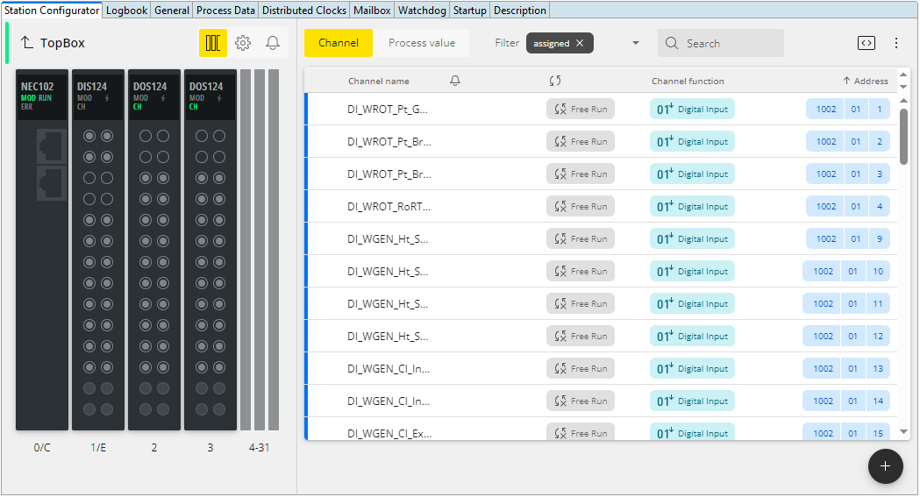Click the bell icon in column header
The image size is (920, 497).
(x=456, y=81)
